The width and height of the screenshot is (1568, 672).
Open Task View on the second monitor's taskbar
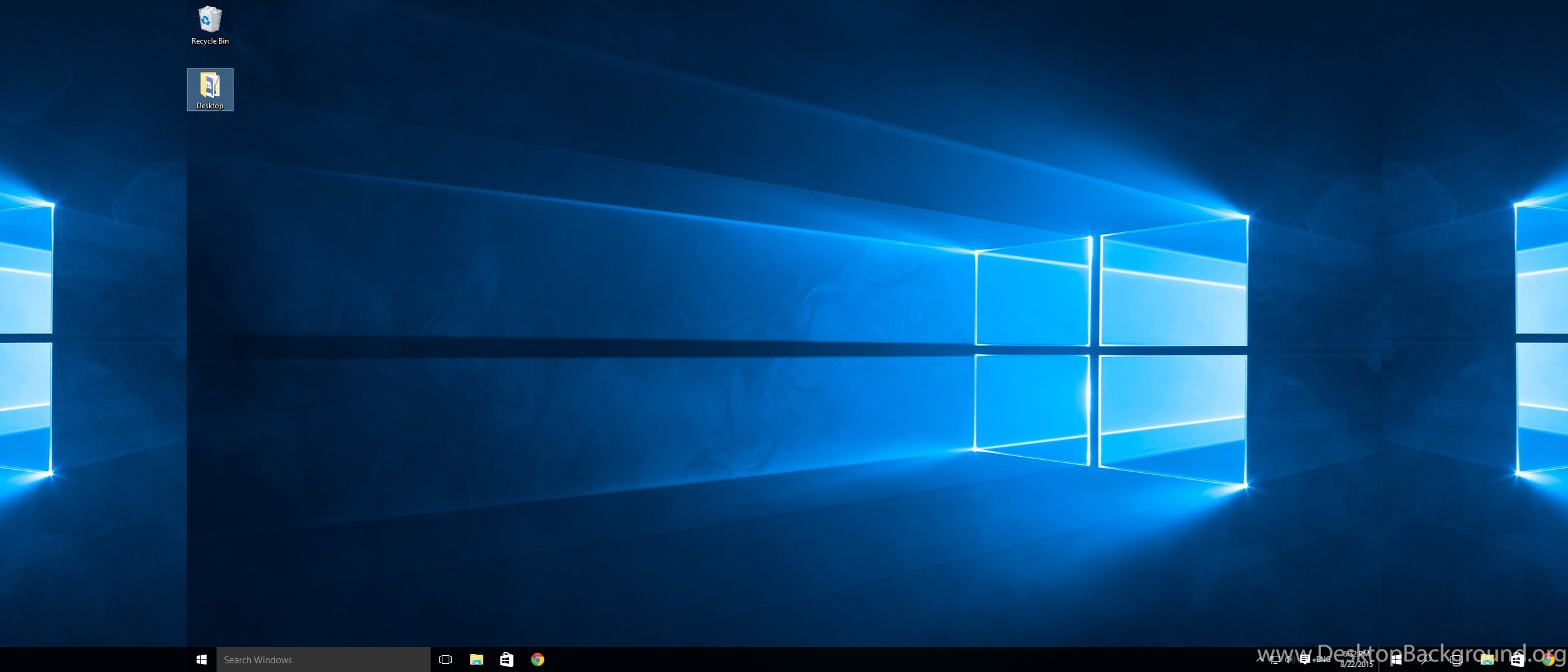click(x=1456, y=660)
